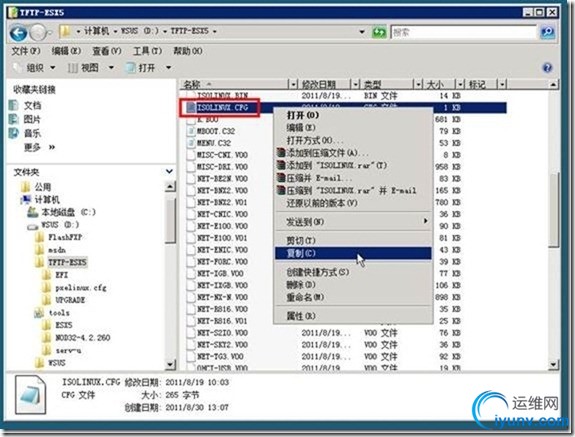Choose 重命名(M) in context menu
The image size is (575, 437).
tap(353, 297)
